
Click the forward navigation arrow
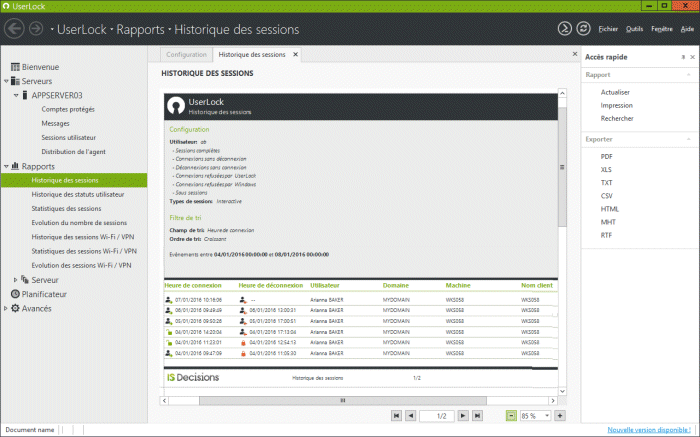36,29
